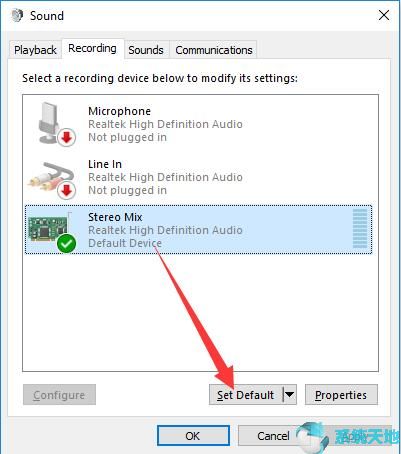This screenshot has width=401, height=454.
Task: Close the Sound window
Action: click(384, 15)
